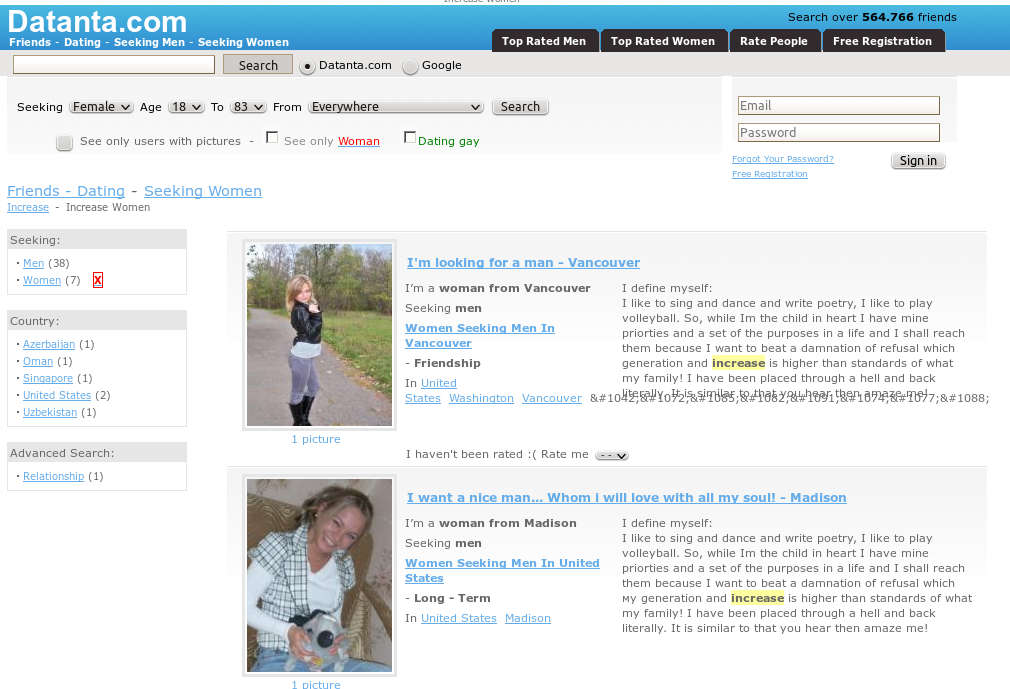Filter country by Singapore
Viewport: 1010px width, 689px height.
coord(48,379)
